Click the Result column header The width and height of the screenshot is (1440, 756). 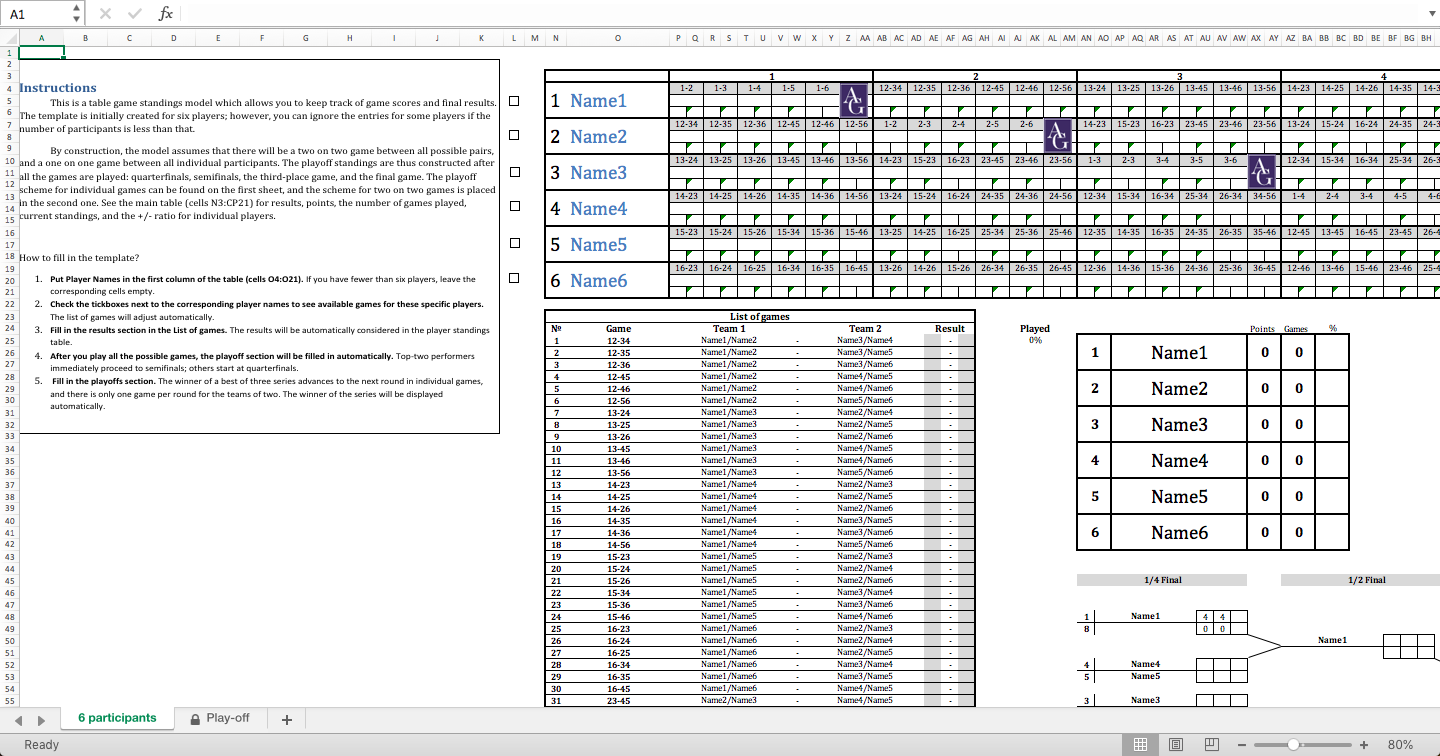(949, 328)
